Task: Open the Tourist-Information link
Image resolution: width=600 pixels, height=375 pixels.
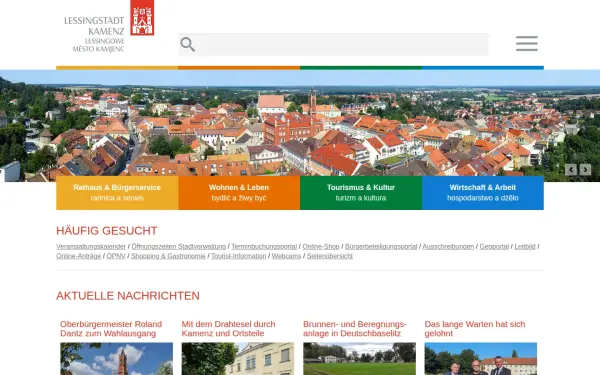Action: tap(238, 256)
